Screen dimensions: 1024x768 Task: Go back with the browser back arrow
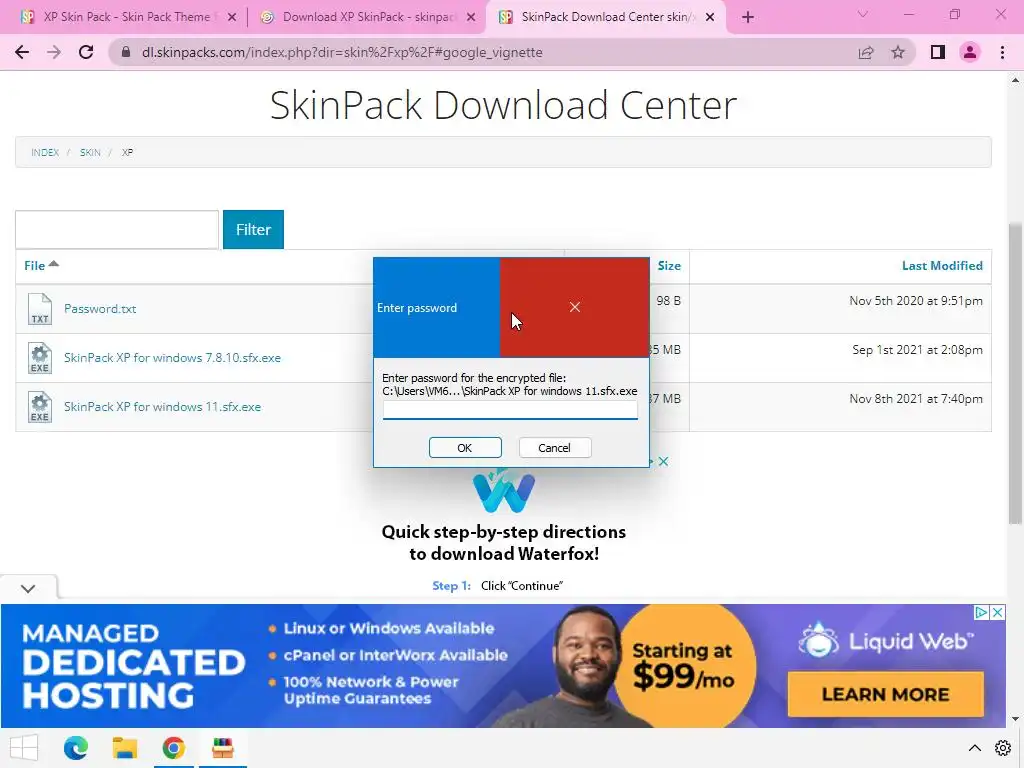(22, 52)
